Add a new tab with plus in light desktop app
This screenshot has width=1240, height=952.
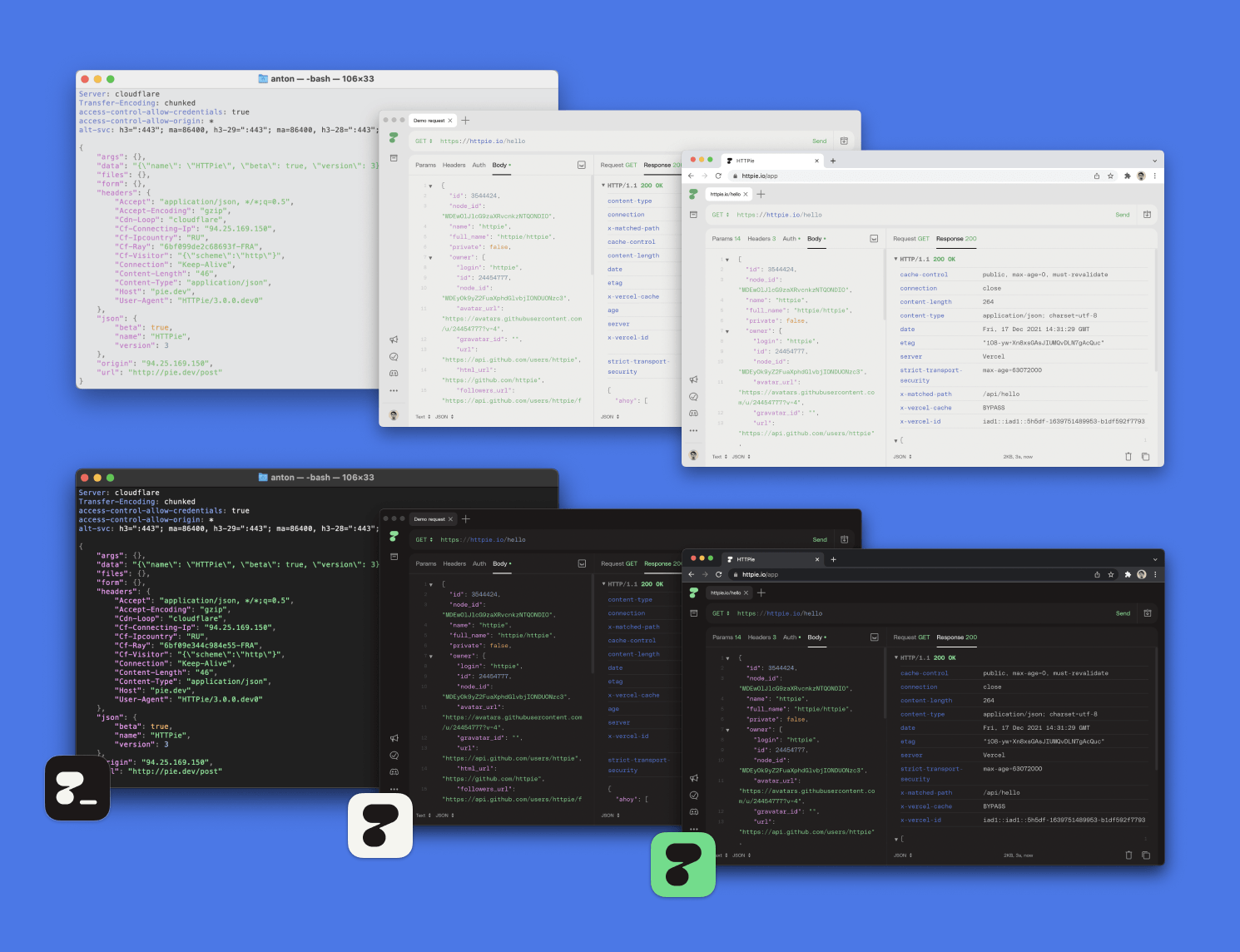[465, 121]
